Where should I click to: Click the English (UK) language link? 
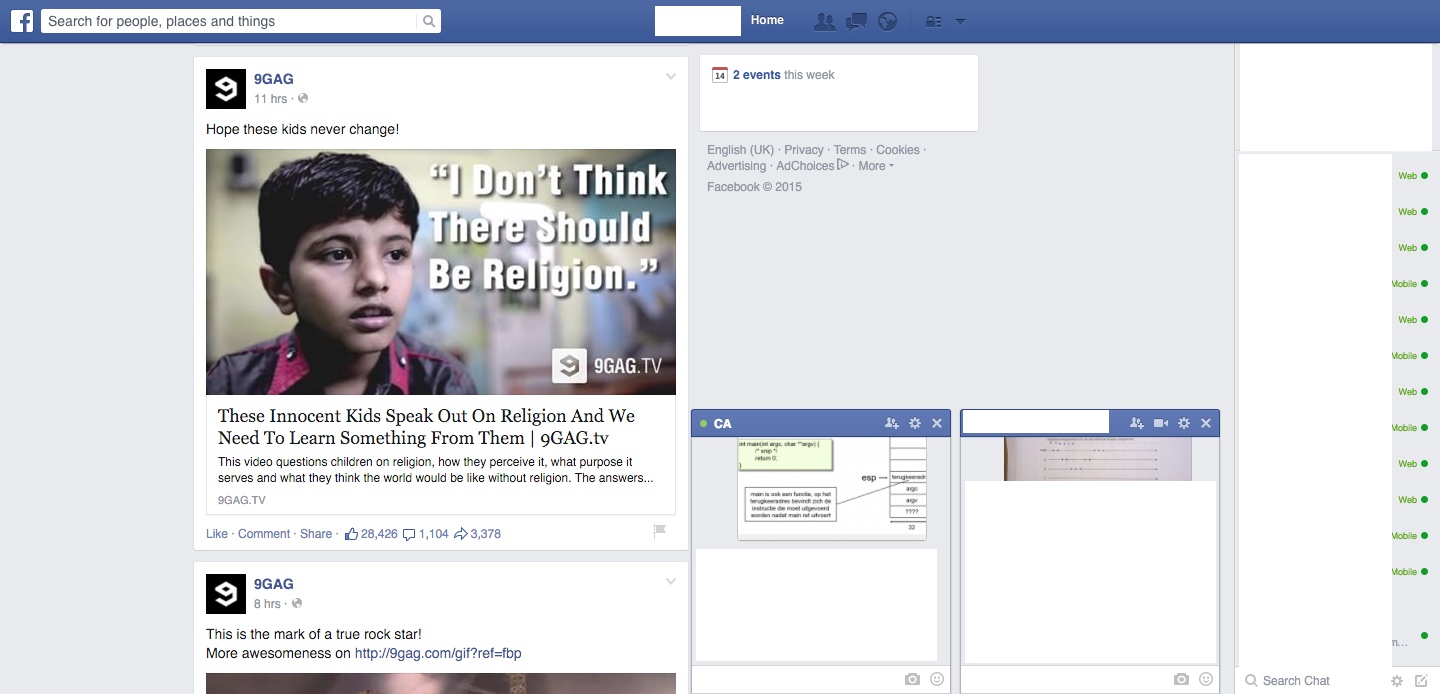pyautogui.click(x=741, y=150)
